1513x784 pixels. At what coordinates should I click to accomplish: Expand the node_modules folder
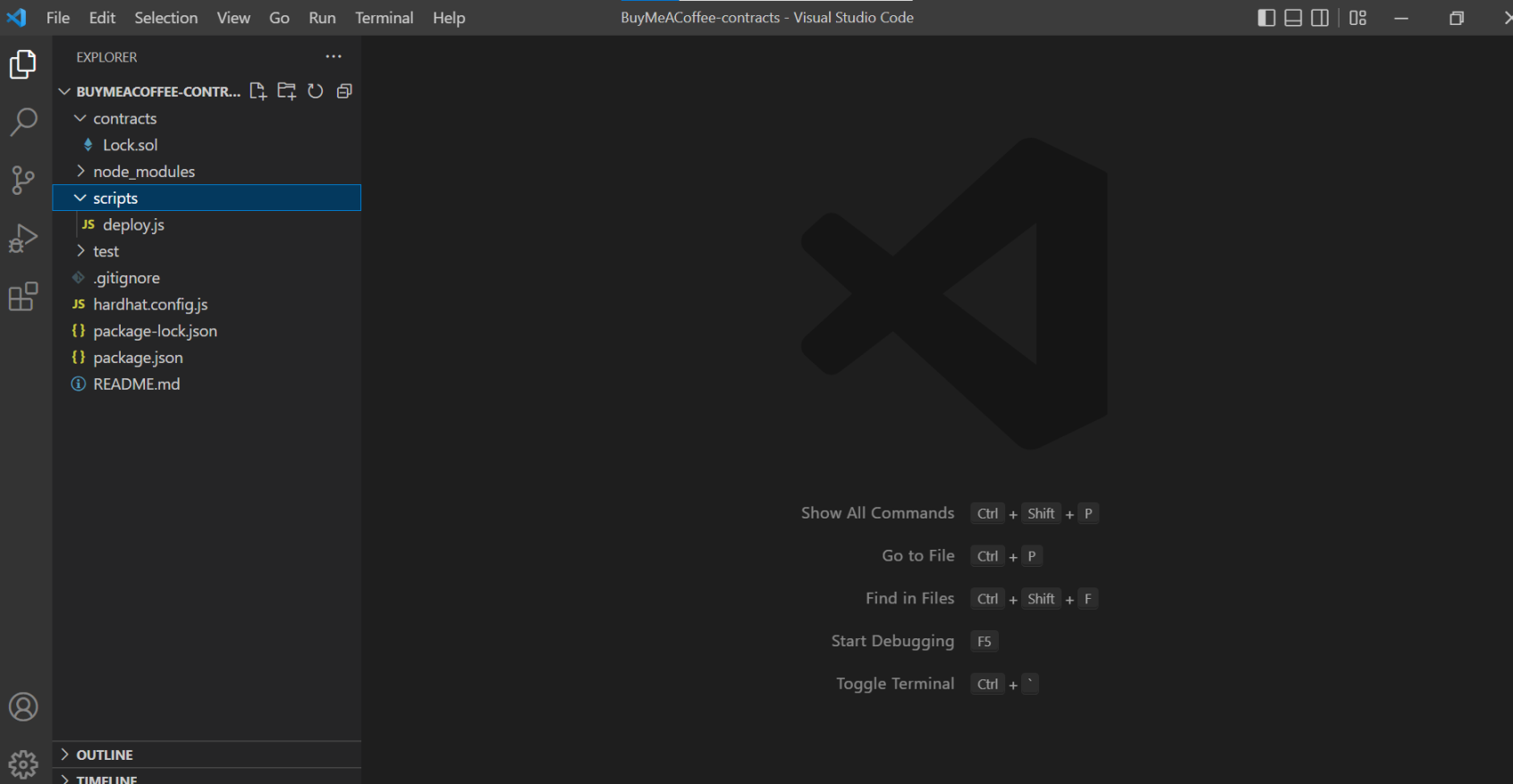click(143, 172)
